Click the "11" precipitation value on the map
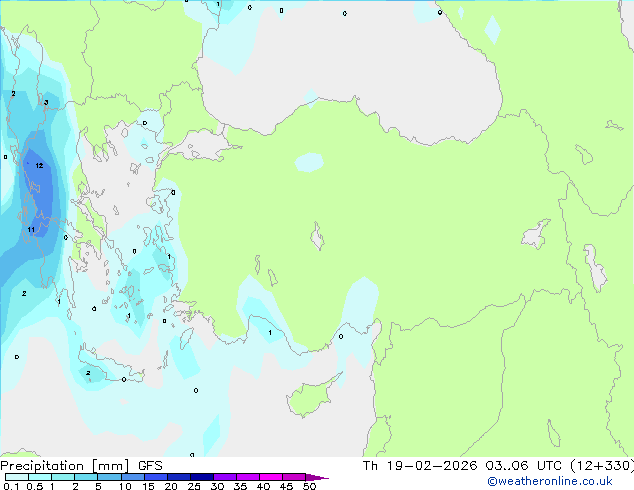This screenshot has height=490, width=634. click(31, 230)
